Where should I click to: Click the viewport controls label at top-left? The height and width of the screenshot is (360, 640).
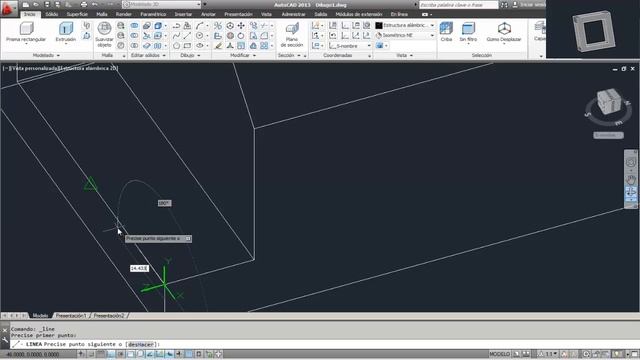point(60,68)
